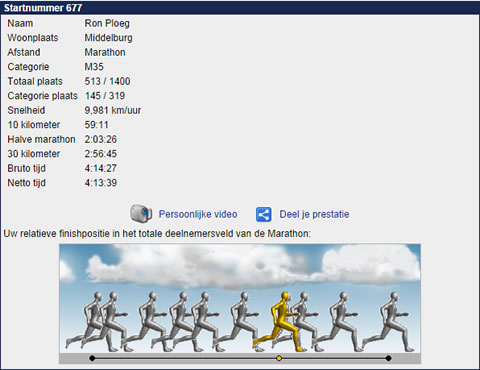Click the rightmost gray runner figure
The height and width of the screenshot is (370, 480).
coord(388,322)
